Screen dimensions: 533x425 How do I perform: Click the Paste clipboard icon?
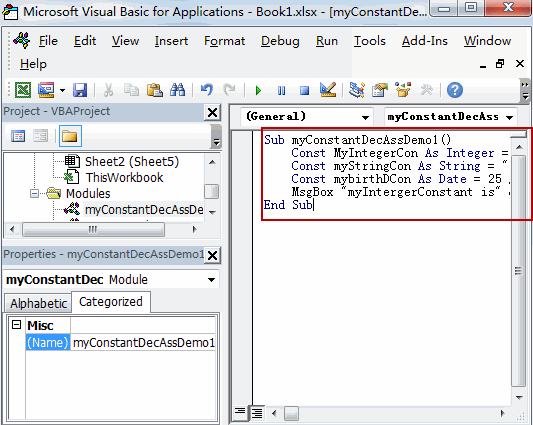[x=155, y=90]
